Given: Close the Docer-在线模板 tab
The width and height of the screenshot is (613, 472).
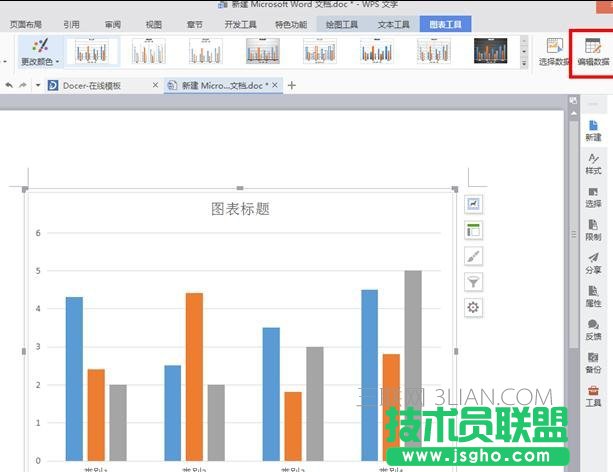Looking at the screenshot, I should click(x=156, y=85).
